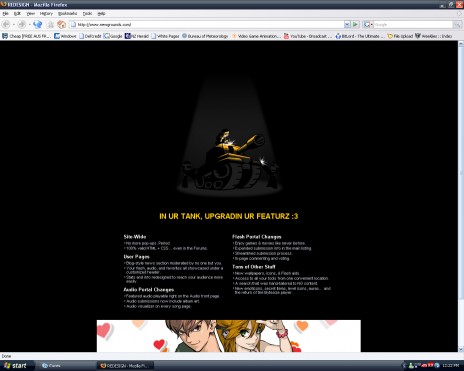Screen dimensions: 464x371
Task: Expand the address bar URL dropdown
Action: coord(347,24)
